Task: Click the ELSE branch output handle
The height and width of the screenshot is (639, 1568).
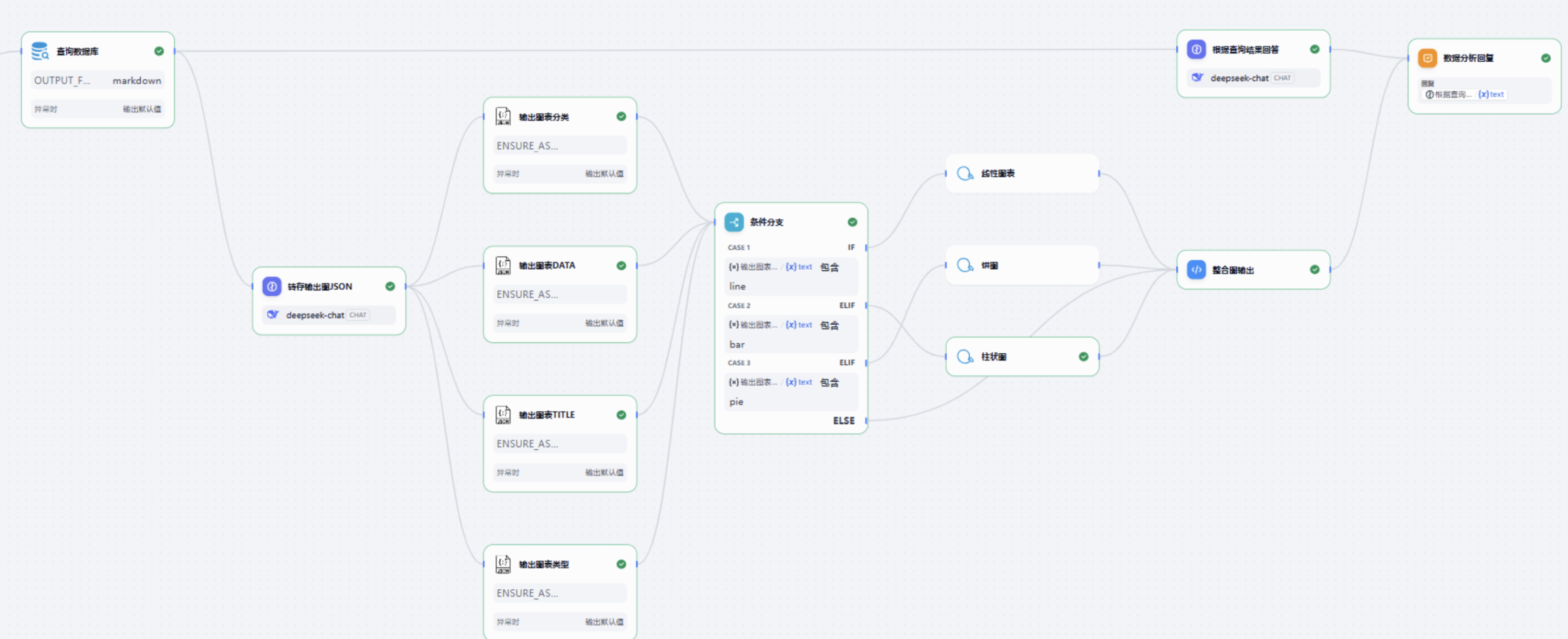Action: click(866, 421)
